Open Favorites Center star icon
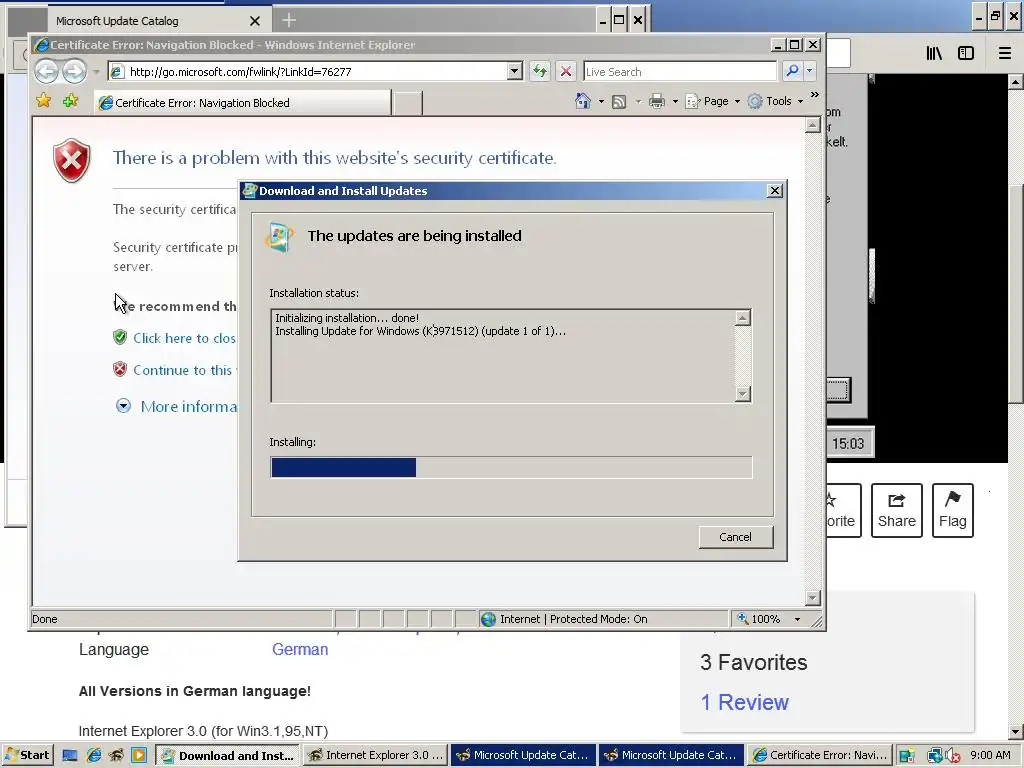 pyautogui.click(x=44, y=101)
